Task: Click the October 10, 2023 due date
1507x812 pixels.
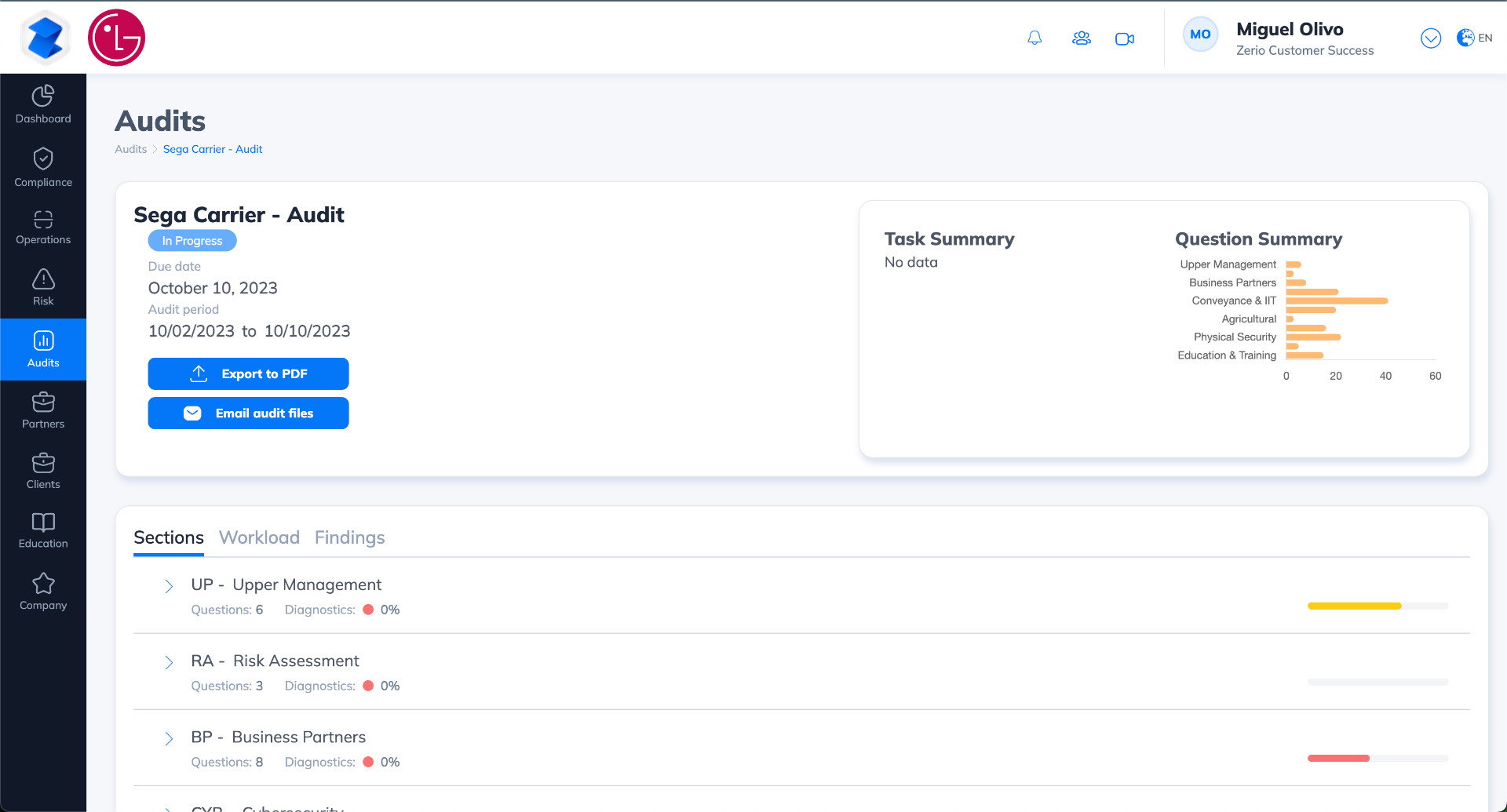Action: (x=213, y=288)
